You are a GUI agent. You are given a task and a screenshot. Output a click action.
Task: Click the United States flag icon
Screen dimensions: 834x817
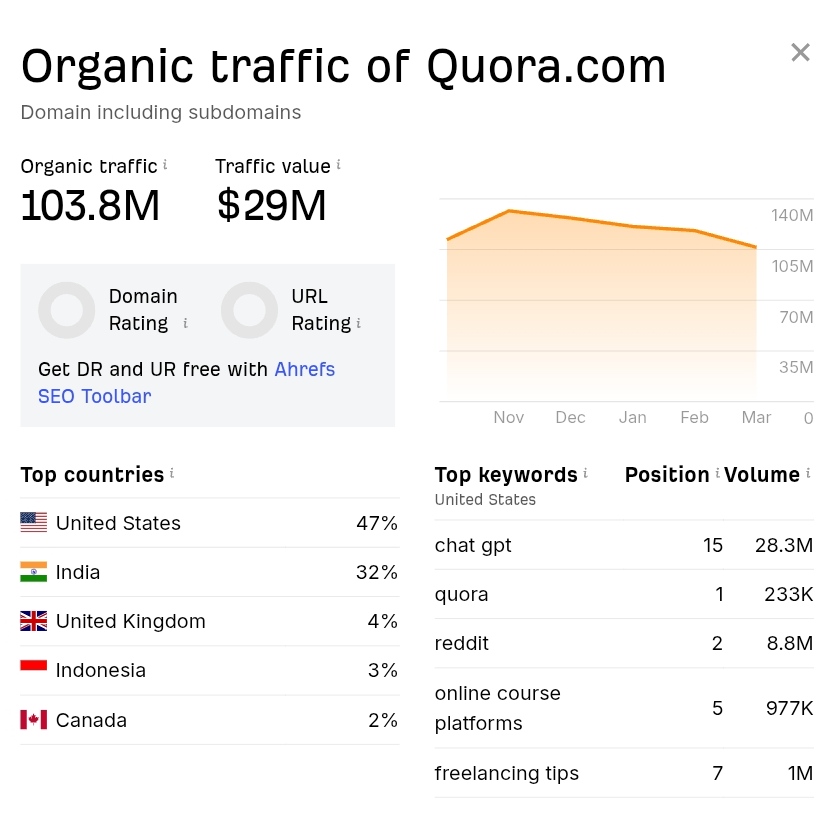[x=33, y=522]
